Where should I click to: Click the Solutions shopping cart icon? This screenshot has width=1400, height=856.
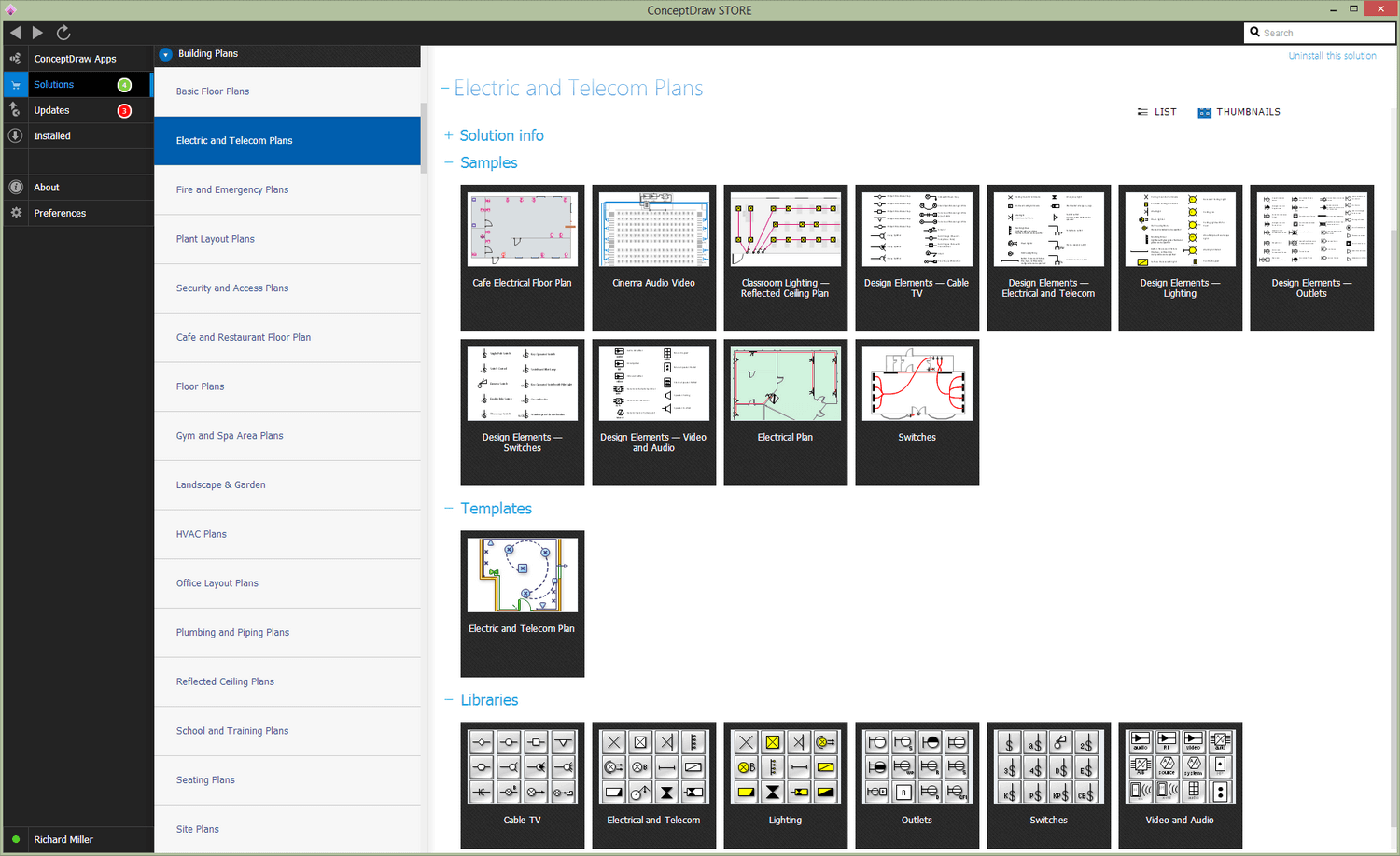click(15, 85)
